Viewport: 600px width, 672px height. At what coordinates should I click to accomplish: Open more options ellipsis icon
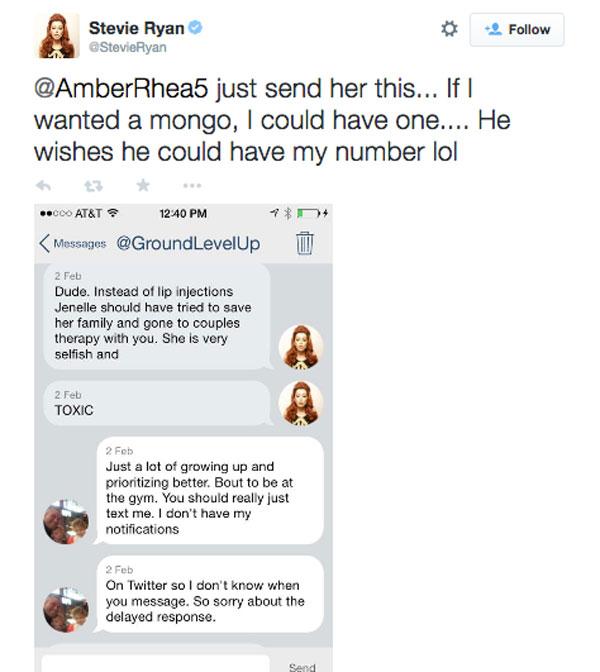(192, 186)
